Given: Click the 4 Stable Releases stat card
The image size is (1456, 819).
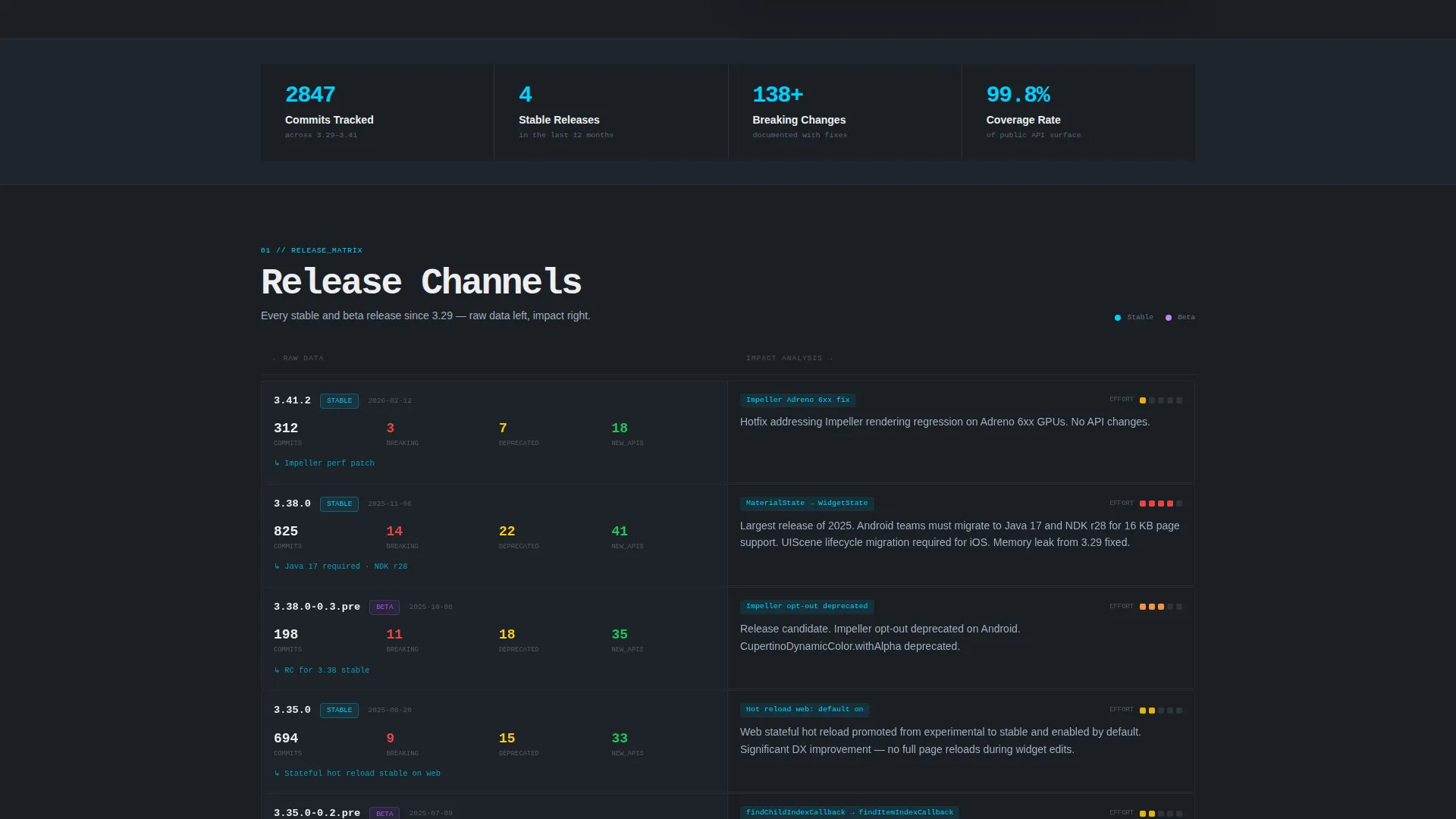Looking at the screenshot, I should click(x=610, y=112).
